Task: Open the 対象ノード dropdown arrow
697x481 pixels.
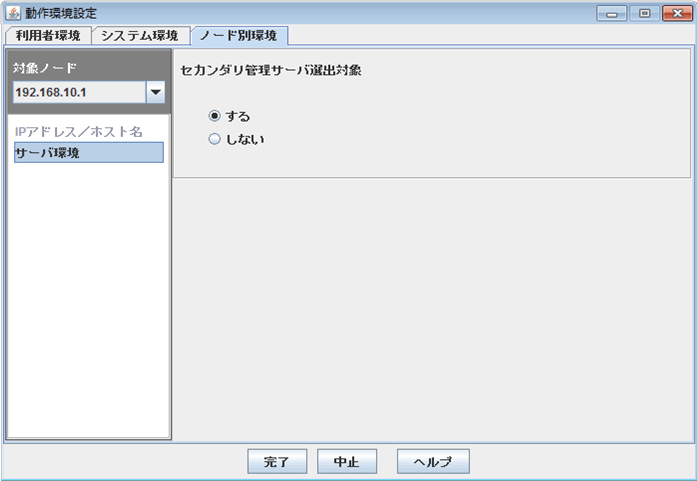Action: coord(155,93)
